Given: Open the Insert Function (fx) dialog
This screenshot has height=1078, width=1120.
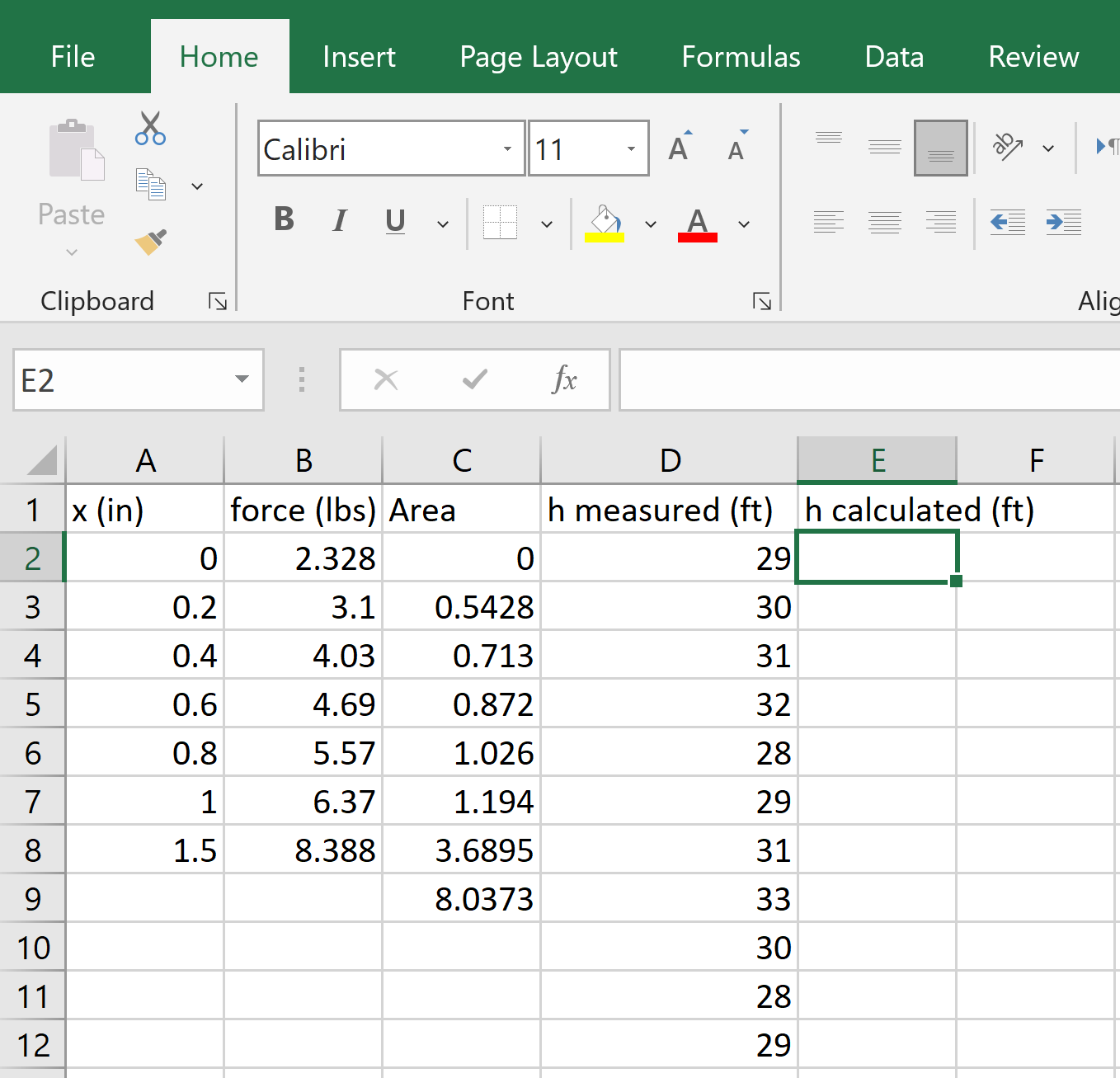Looking at the screenshot, I should (564, 379).
